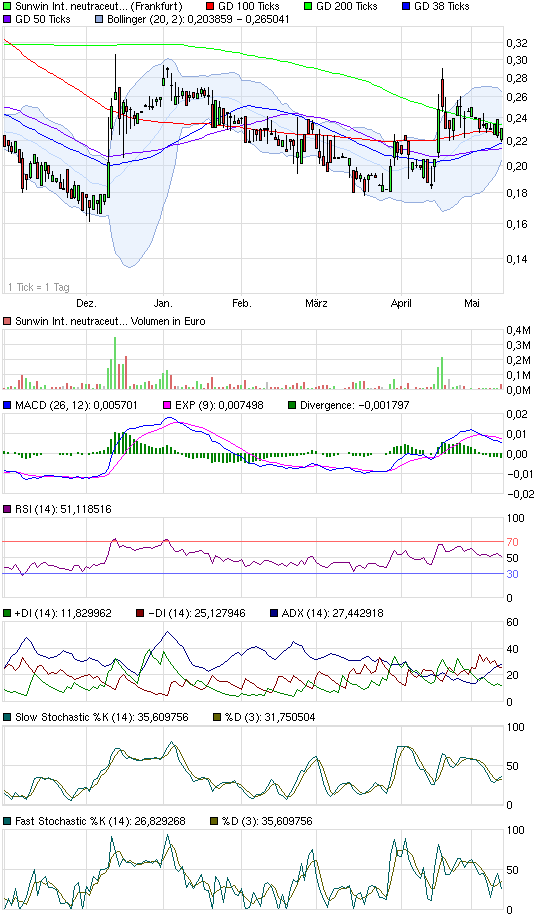Click the red GD 100 Ticks swatch

click(x=210, y=6)
